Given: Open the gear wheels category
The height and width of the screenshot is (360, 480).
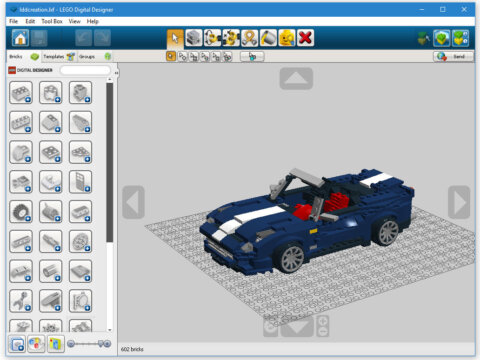Looking at the screenshot, I should click(x=80, y=241).
